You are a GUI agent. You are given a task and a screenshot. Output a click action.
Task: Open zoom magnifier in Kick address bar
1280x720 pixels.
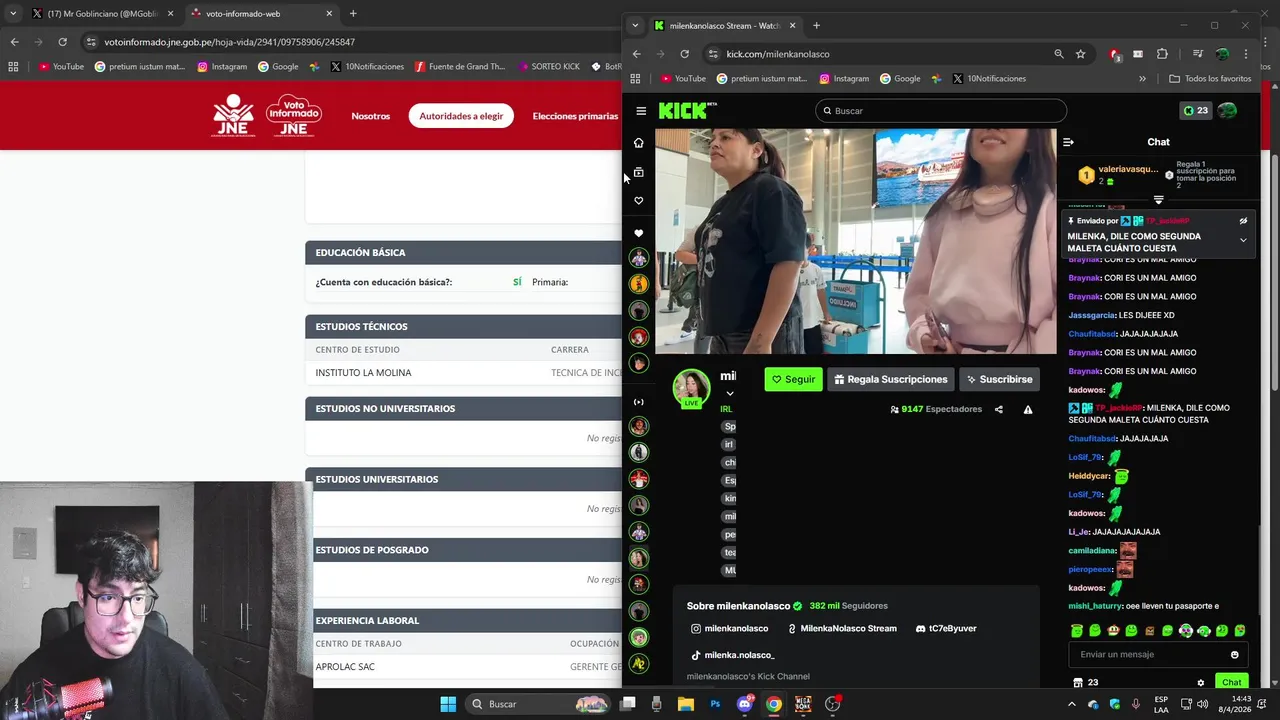[1058, 54]
